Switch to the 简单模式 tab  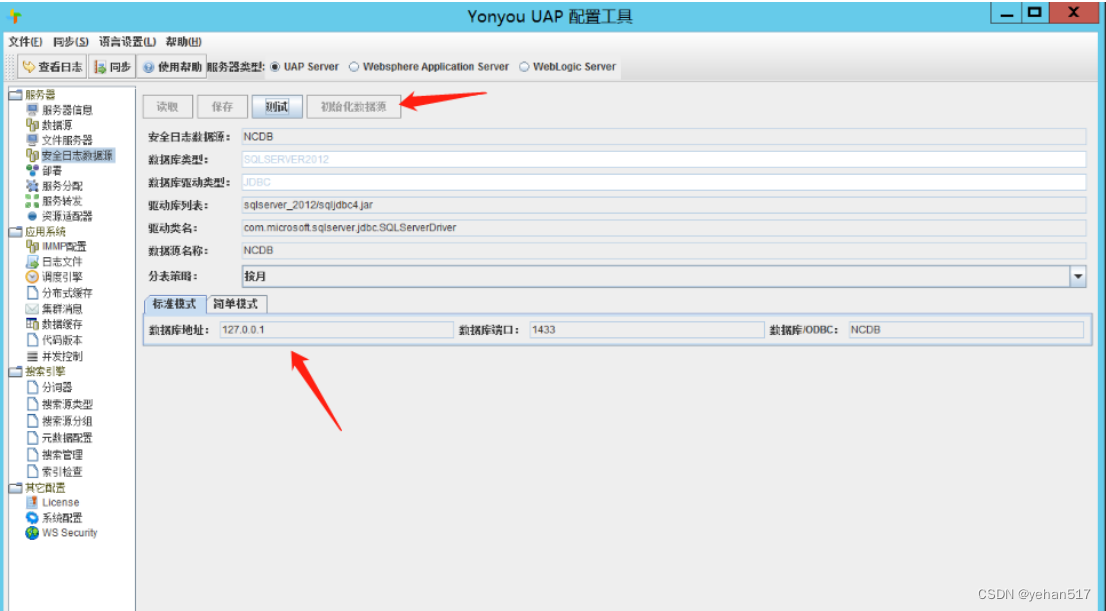pos(236,304)
